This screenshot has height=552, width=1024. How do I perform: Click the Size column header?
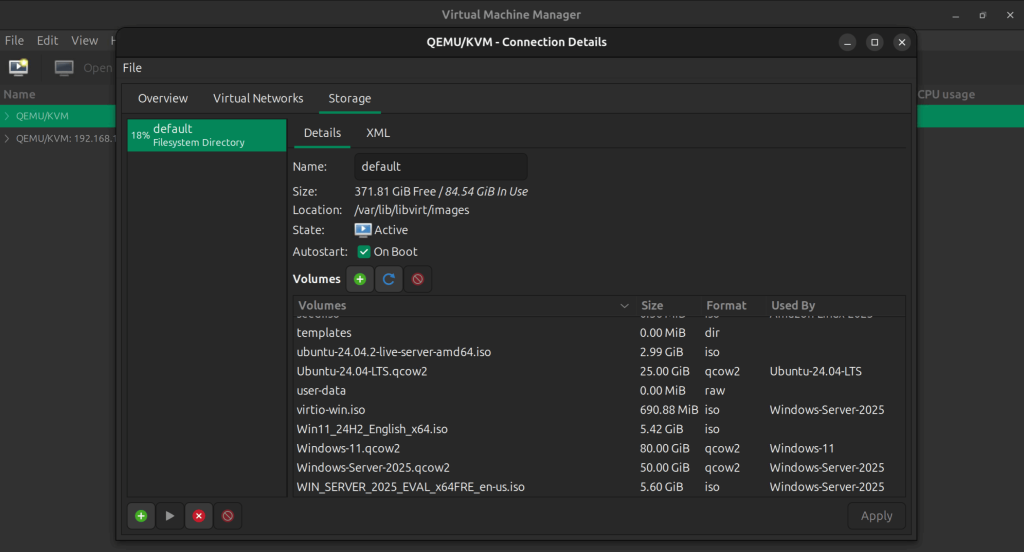pyautogui.click(x=667, y=306)
